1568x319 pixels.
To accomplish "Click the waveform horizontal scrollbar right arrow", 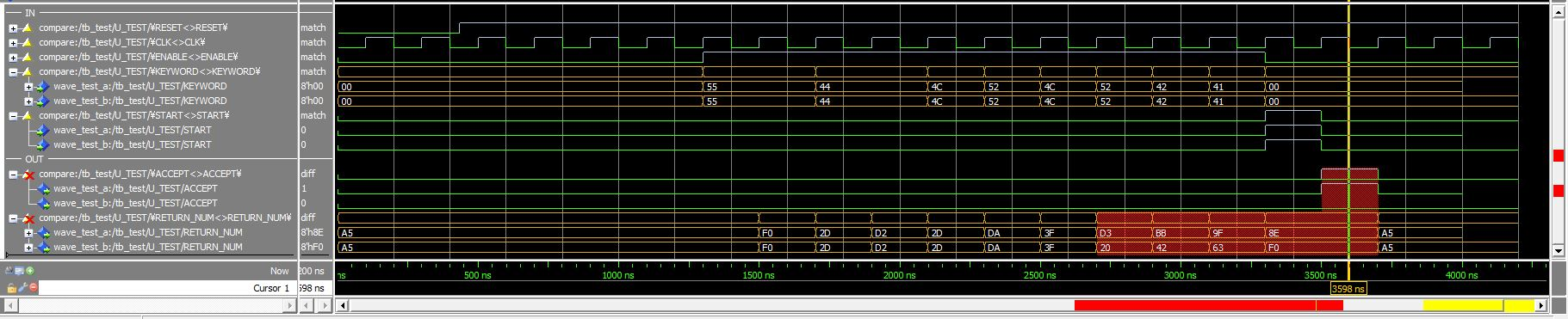I will (x=1541, y=305).
